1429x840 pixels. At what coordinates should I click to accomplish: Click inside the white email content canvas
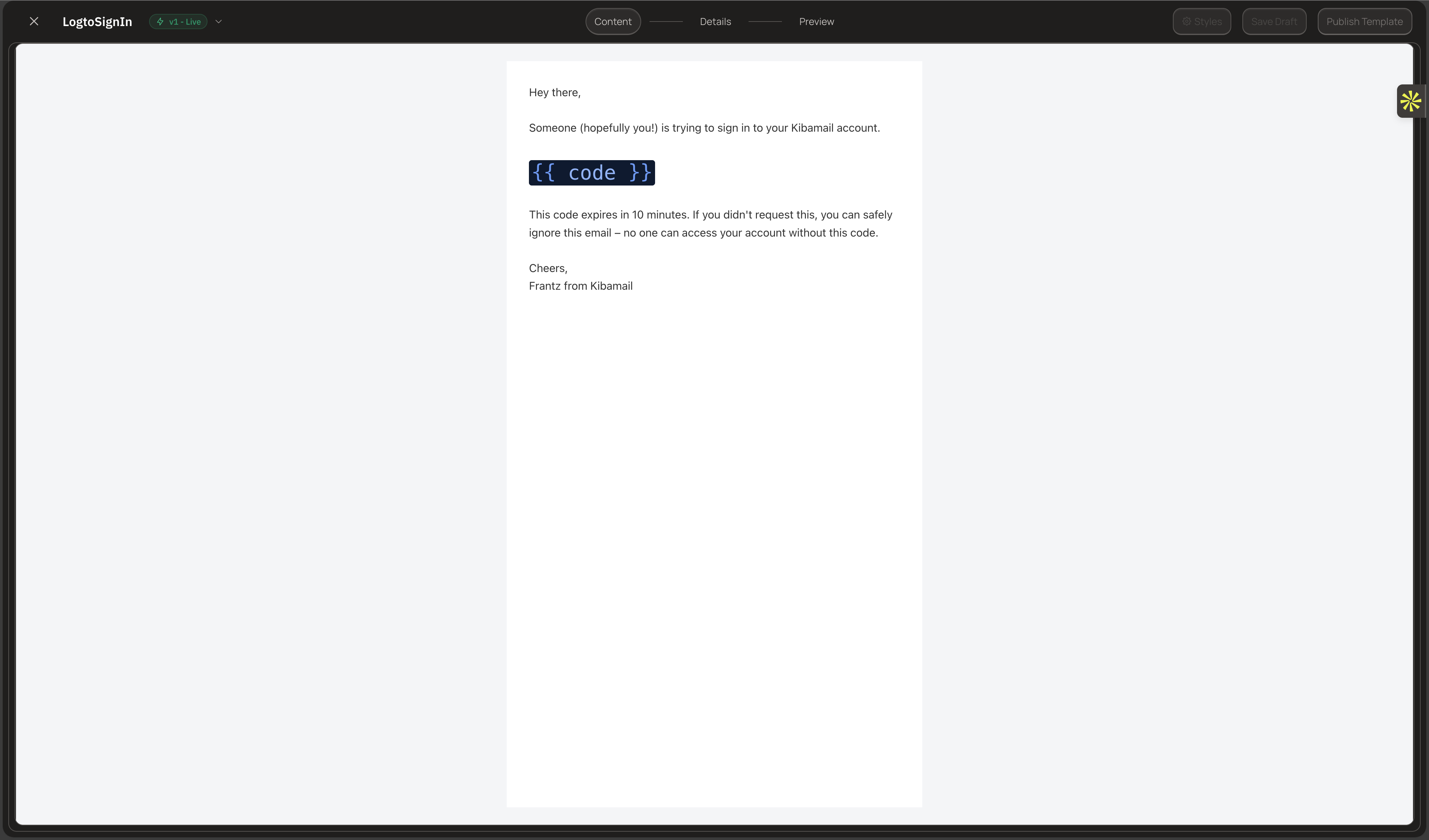click(714, 510)
